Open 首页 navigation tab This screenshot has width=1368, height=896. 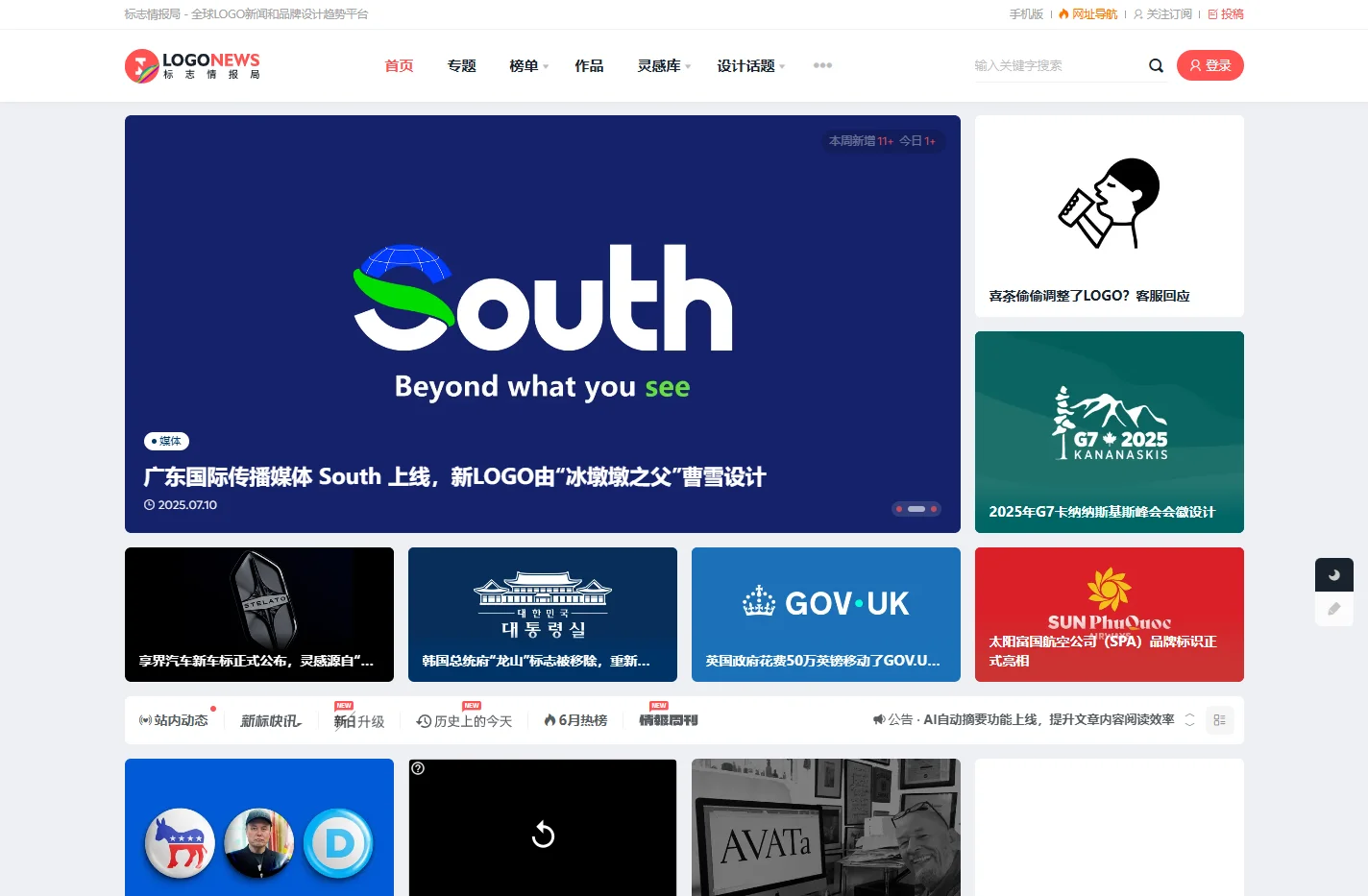tap(399, 65)
